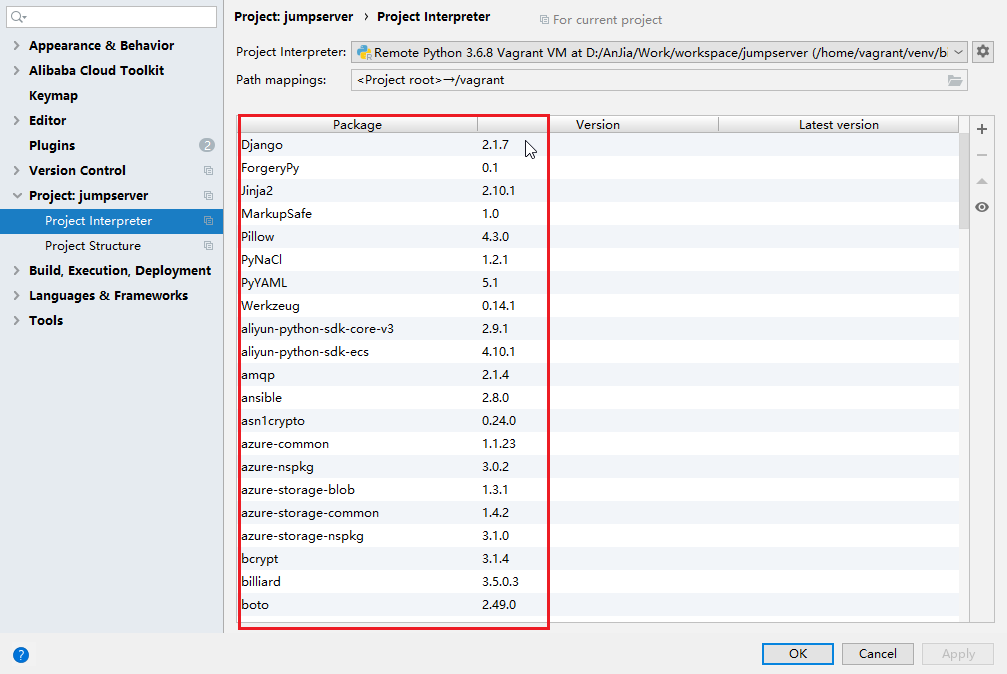This screenshot has width=1007, height=674.
Task: Click version 2.8.0 in ansible row
Action: [495, 398]
